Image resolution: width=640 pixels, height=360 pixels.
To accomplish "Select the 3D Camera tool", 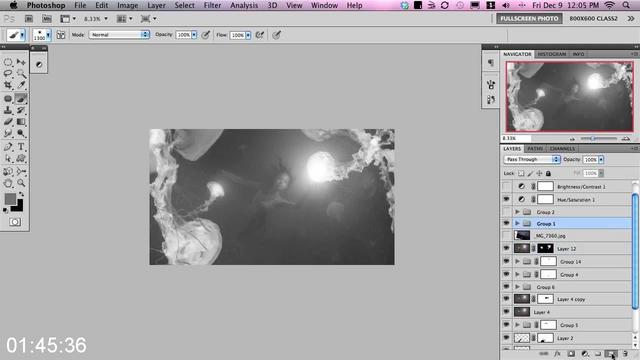I will [x=21, y=172].
